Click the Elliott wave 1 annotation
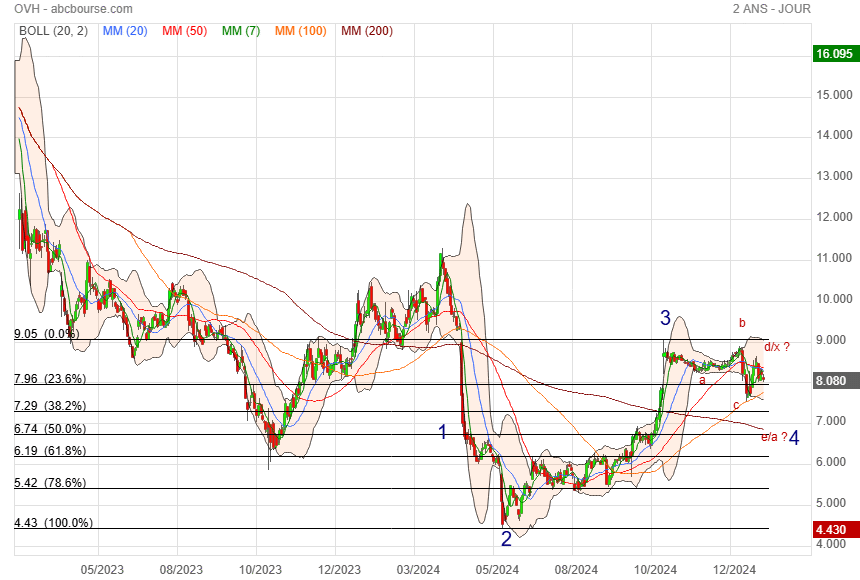Image resolution: width=860 pixels, height=580 pixels. (443, 432)
